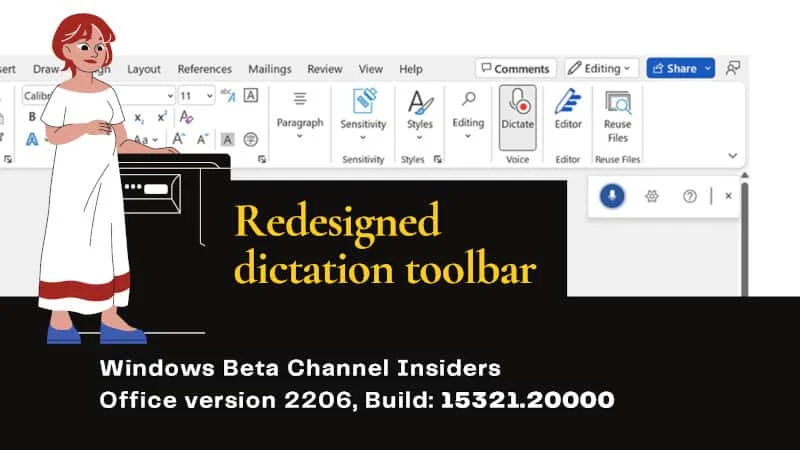Open Editing mode dropdown
Image resolution: width=800 pixels, height=450 pixels.
click(x=601, y=68)
